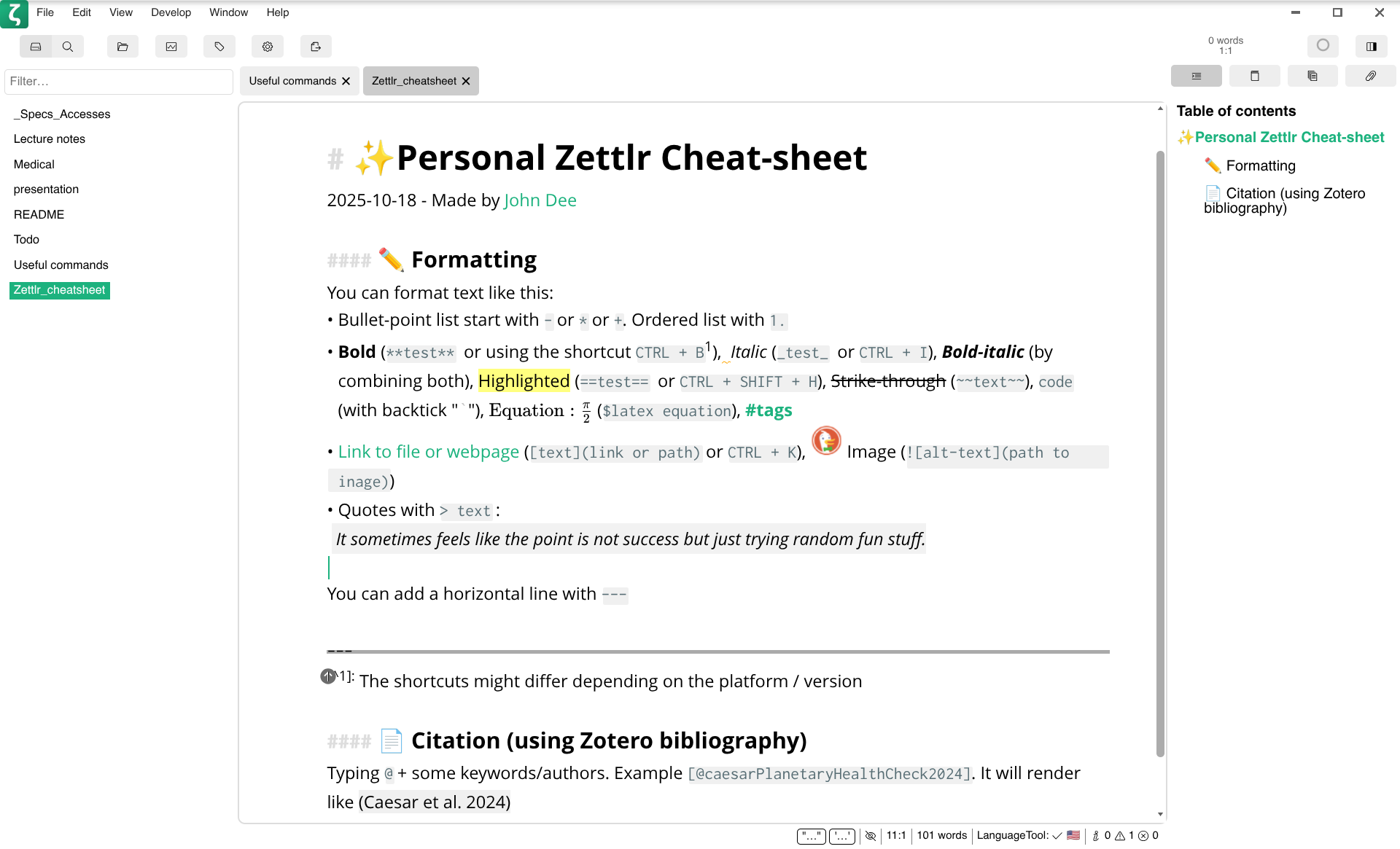Toggle the file manager view icon
Screen dimensions: 1400x849
pos(36,46)
